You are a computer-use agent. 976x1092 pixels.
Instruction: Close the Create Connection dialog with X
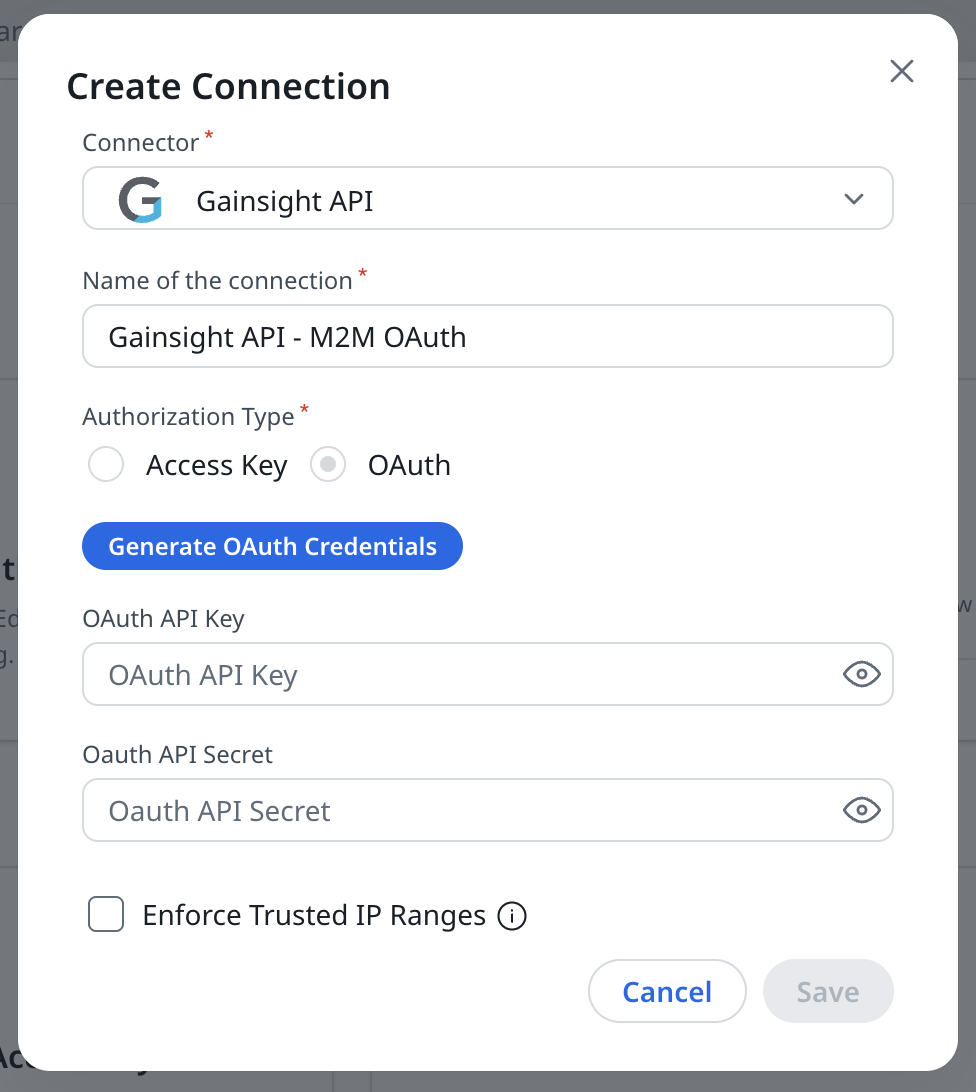pos(901,71)
